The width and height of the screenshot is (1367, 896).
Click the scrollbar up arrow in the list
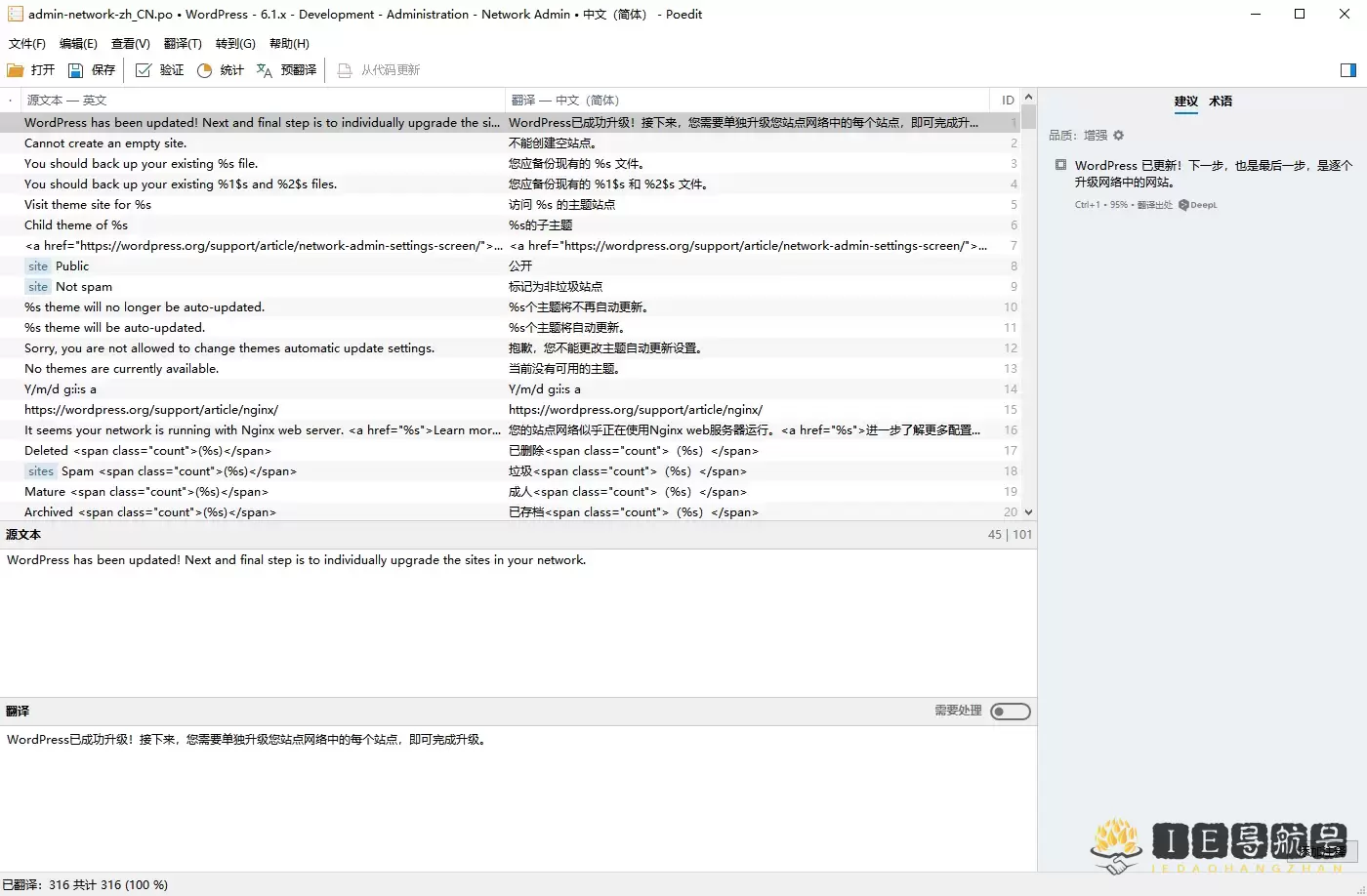point(1029,97)
